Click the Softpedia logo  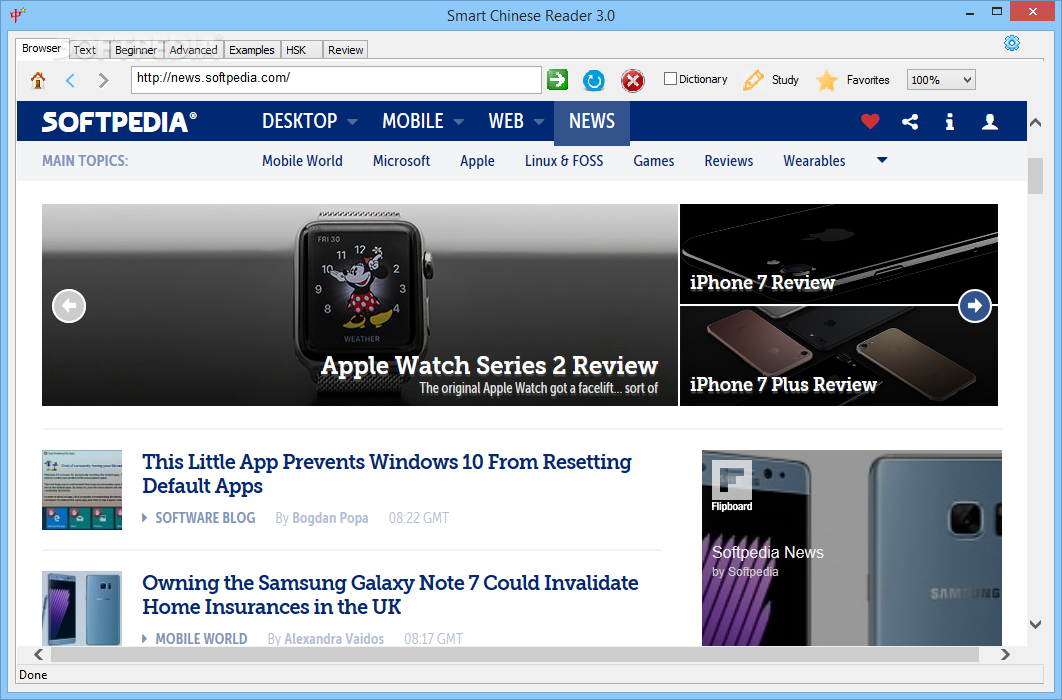tap(119, 122)
